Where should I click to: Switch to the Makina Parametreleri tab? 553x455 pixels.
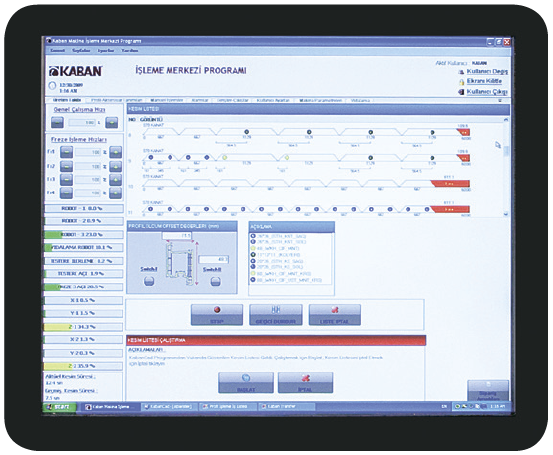(321, 100)
